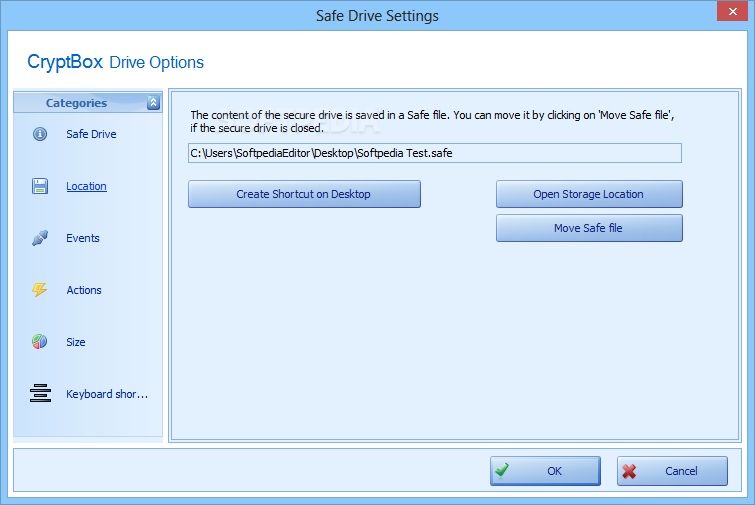Viewport: 755px width, 505px height.
Task: Close the Safe Drive Settings window
Action: (732, 12)
